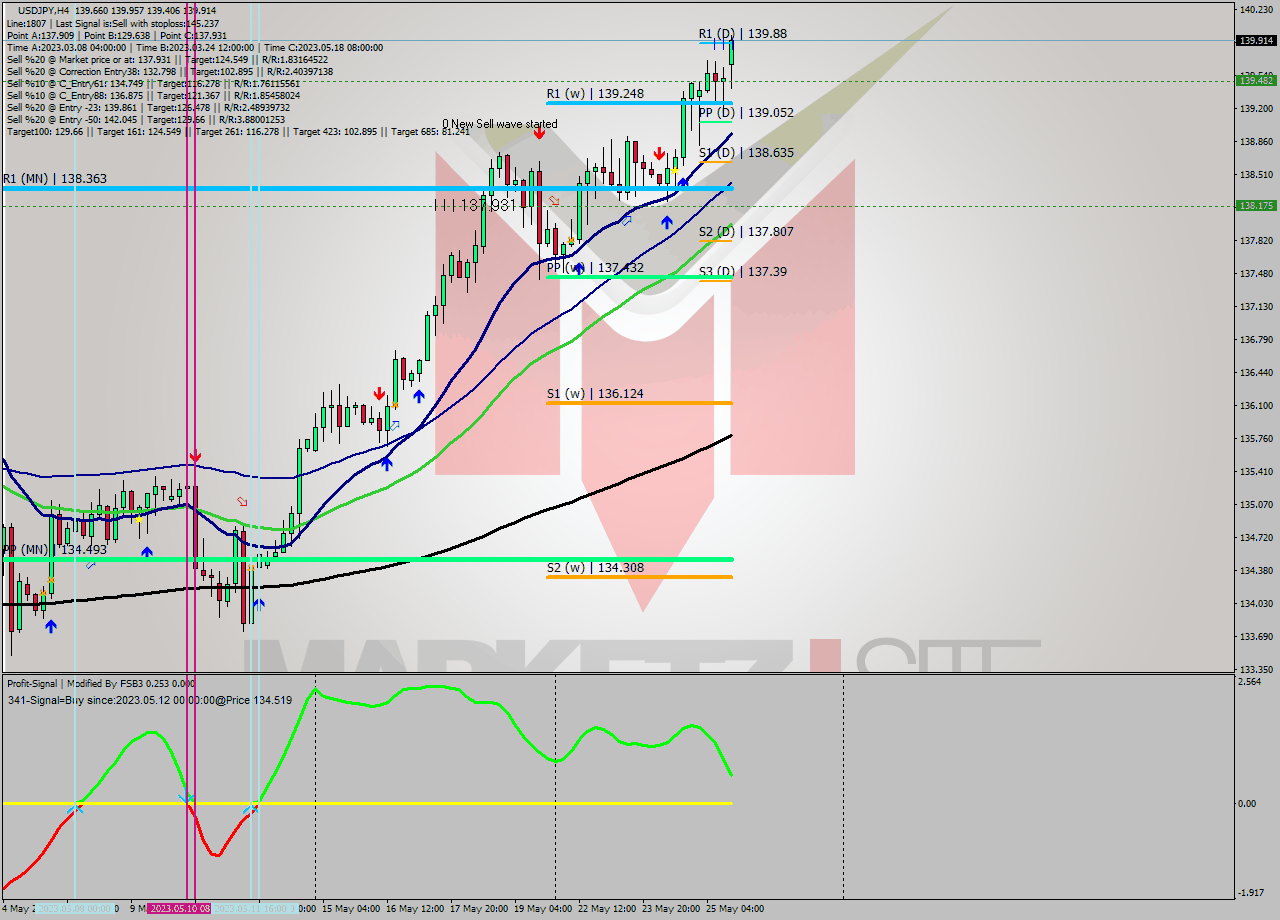The image size is (1280, 920).
Task: Click the 2.564 indicator scale value
Action: pos(1250,682)
